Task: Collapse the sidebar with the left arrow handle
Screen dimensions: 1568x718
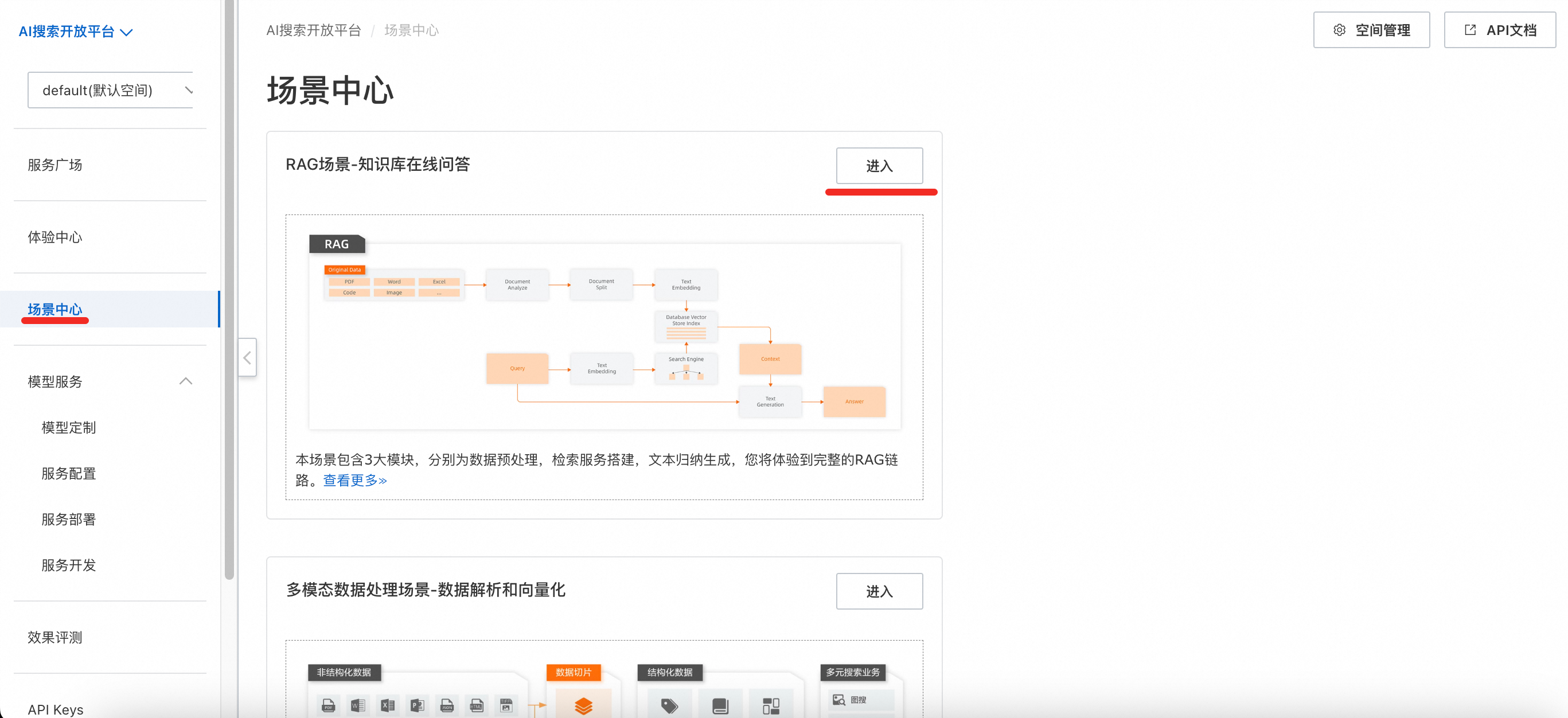Action: [x=247, y=357]
